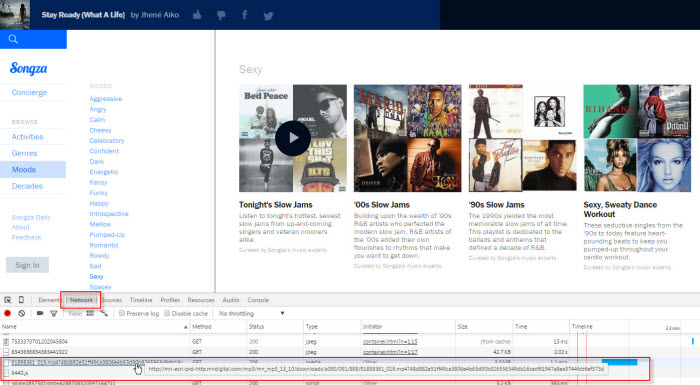
Task: Clear the network log
Action: coord(21,314)
